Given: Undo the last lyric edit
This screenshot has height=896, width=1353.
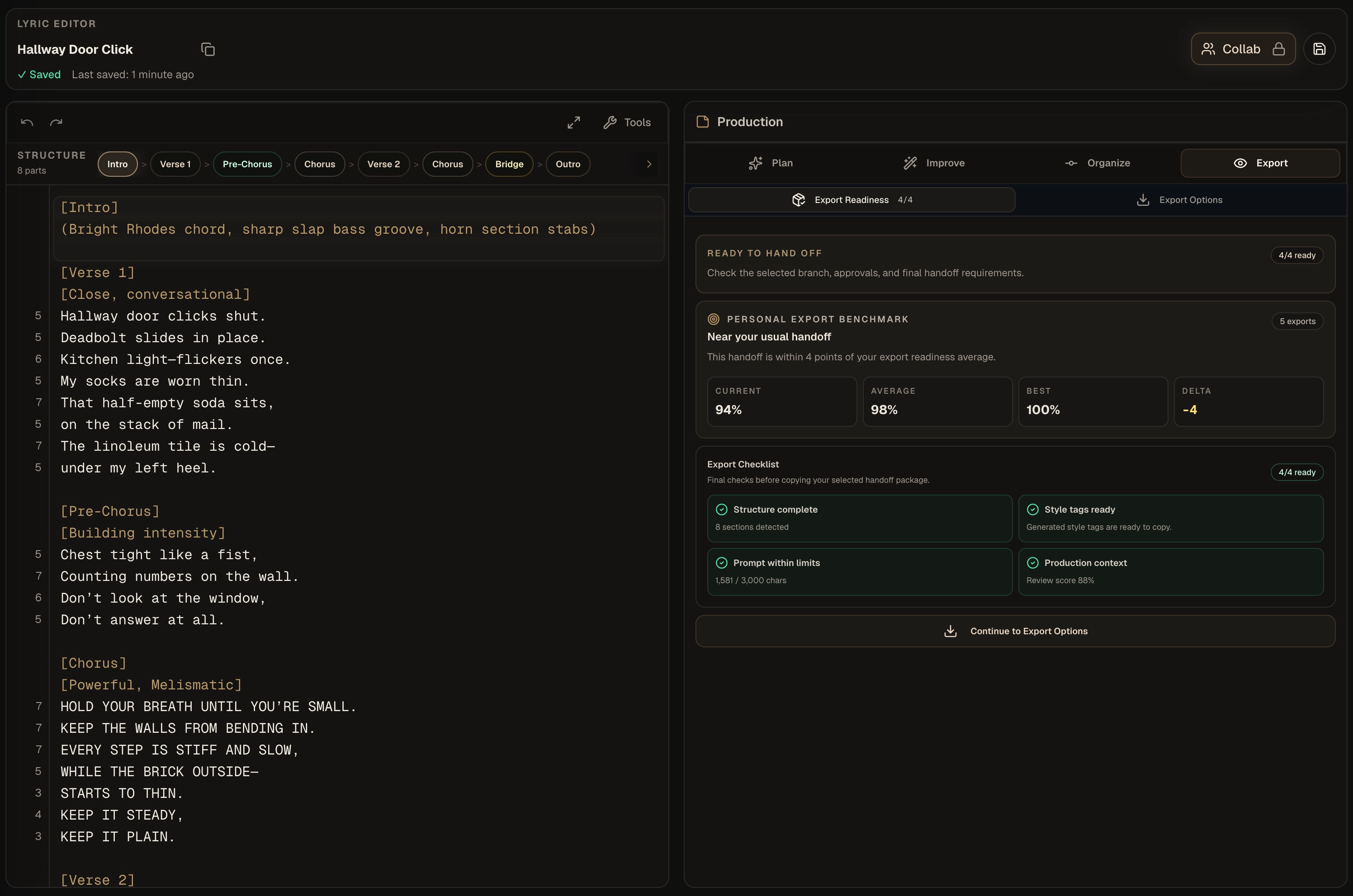Looking at the screenshot, I should pos(27,123).
